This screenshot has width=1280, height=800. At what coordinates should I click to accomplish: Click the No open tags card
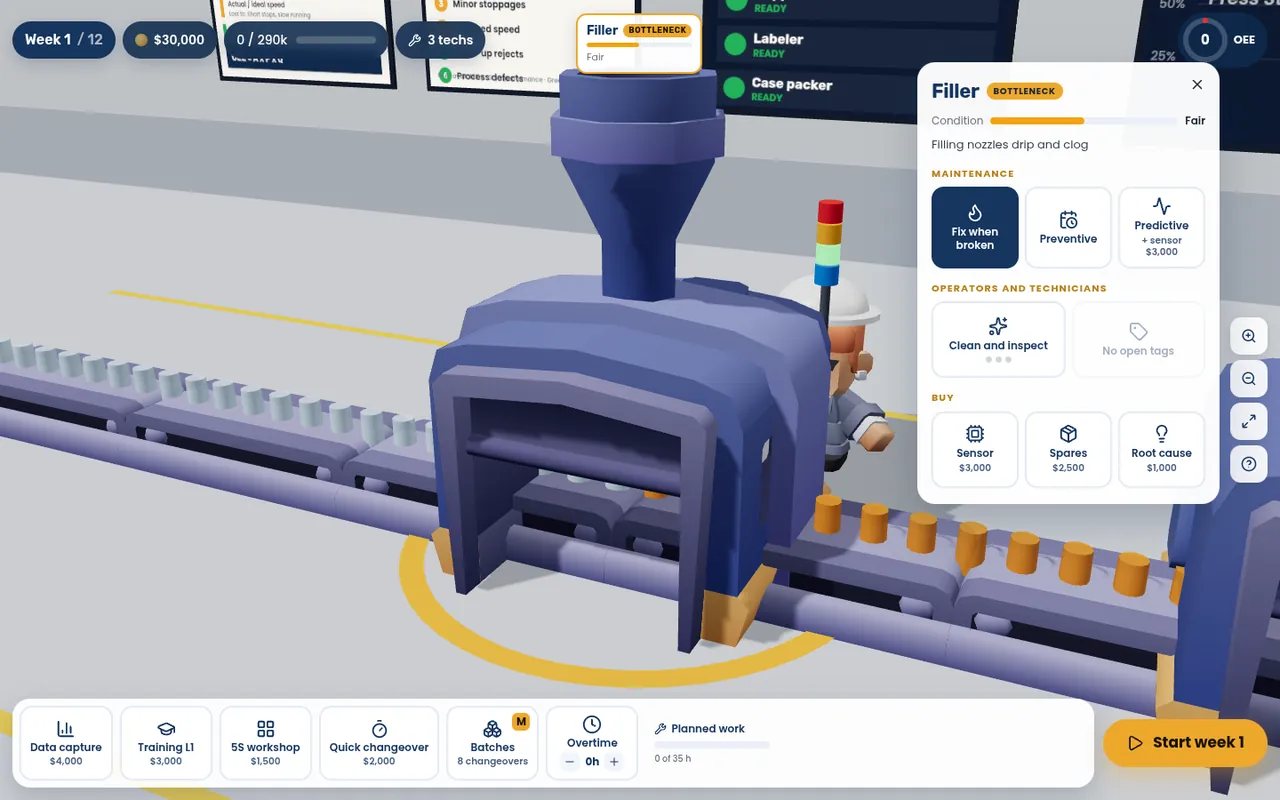point(1138,340)
